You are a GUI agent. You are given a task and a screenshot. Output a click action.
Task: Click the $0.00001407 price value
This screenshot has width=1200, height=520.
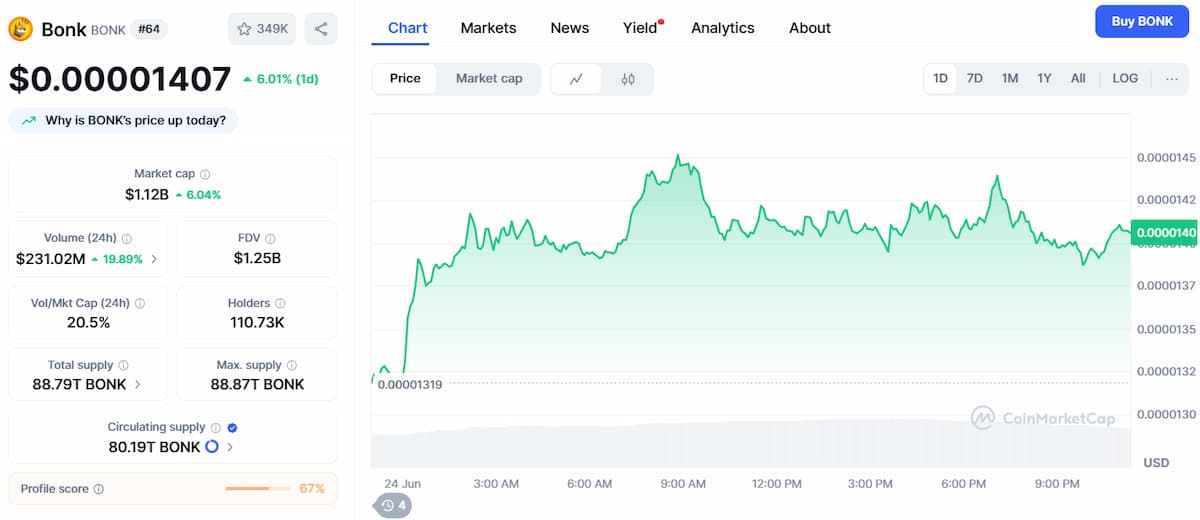click(x=120, y=79)
